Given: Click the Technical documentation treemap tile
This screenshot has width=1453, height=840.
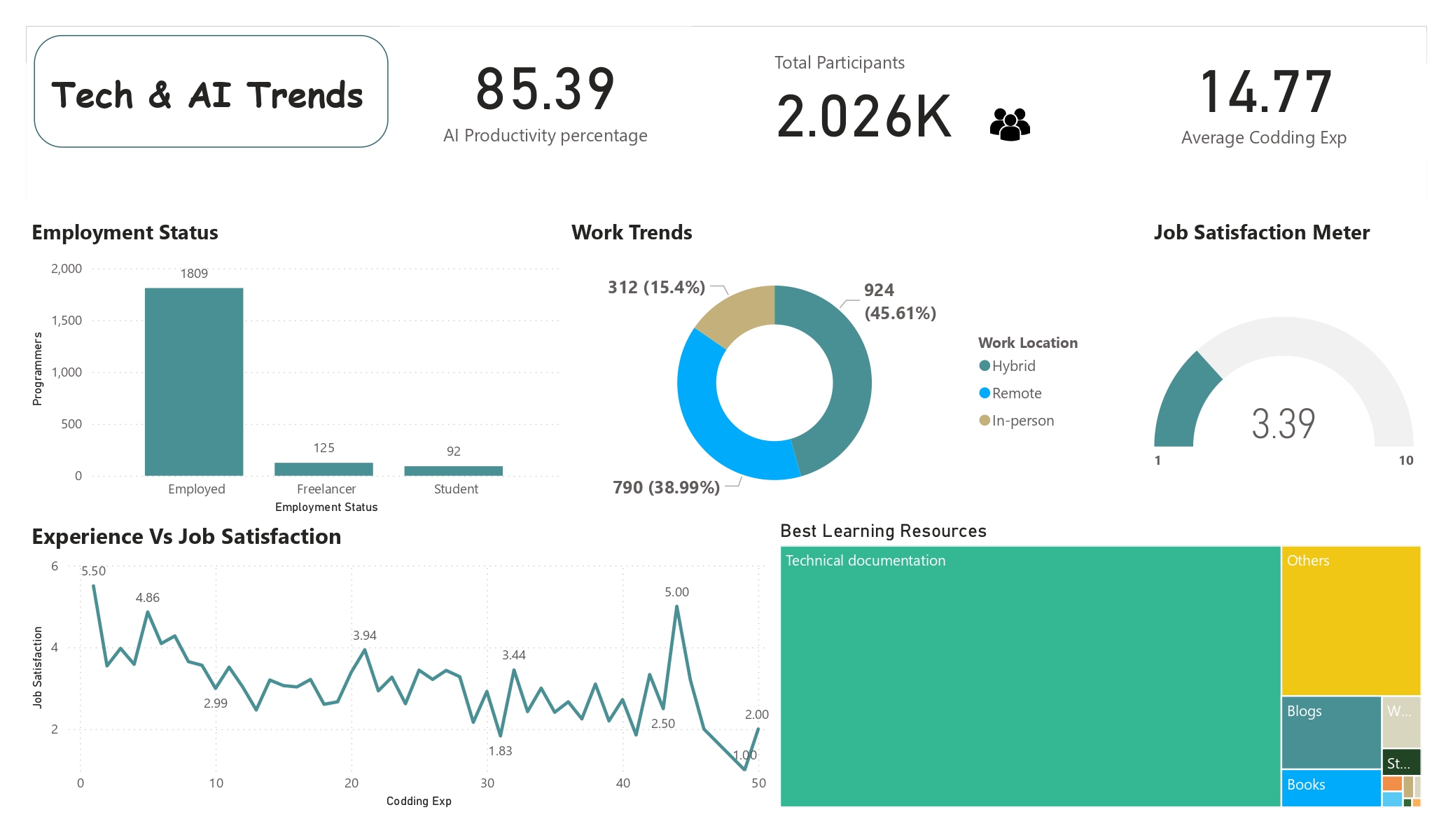Looking at the screenshot, I should 1030,676.
